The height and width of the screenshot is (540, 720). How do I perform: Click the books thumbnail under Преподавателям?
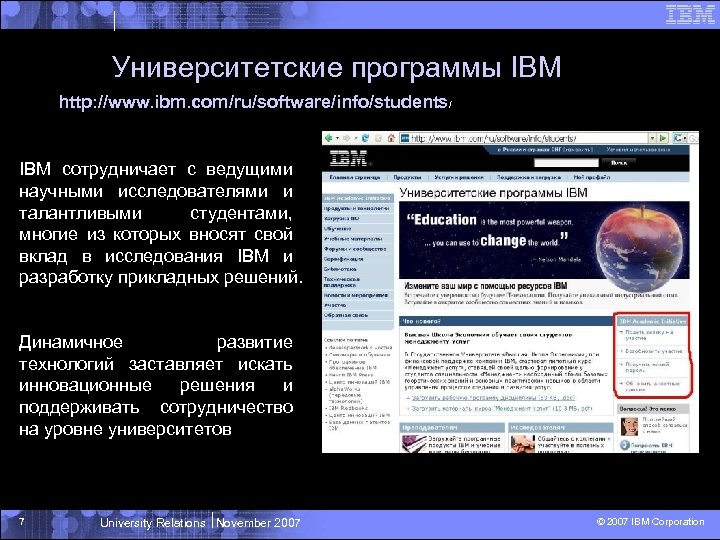414,444
